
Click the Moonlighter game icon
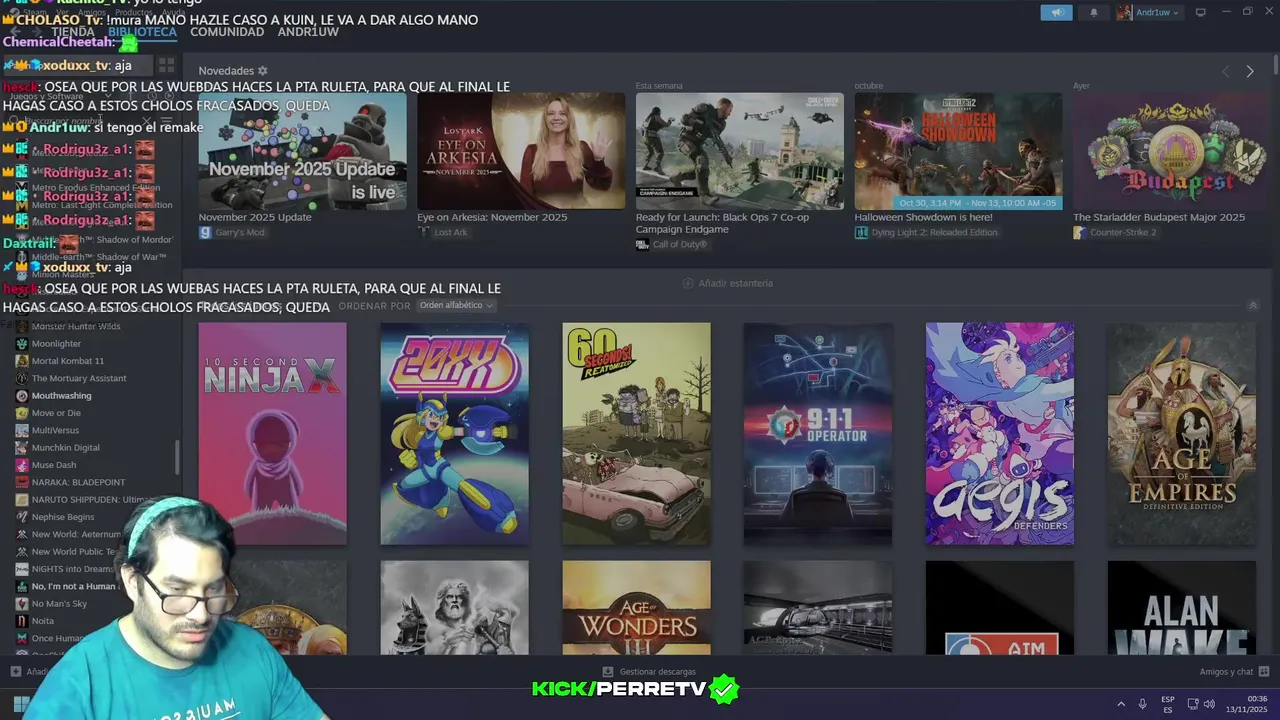(22, 343)
